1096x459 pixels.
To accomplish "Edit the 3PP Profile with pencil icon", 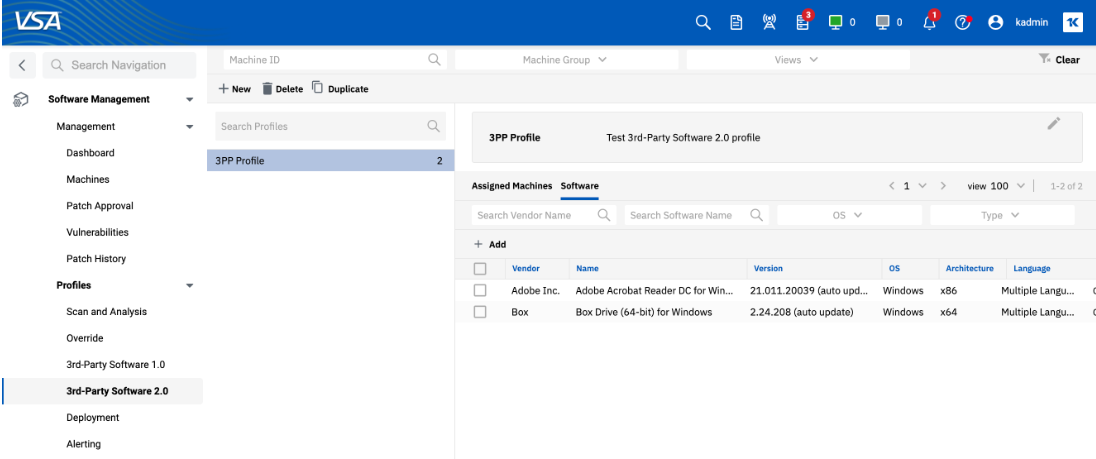I will coord(1054,124).
